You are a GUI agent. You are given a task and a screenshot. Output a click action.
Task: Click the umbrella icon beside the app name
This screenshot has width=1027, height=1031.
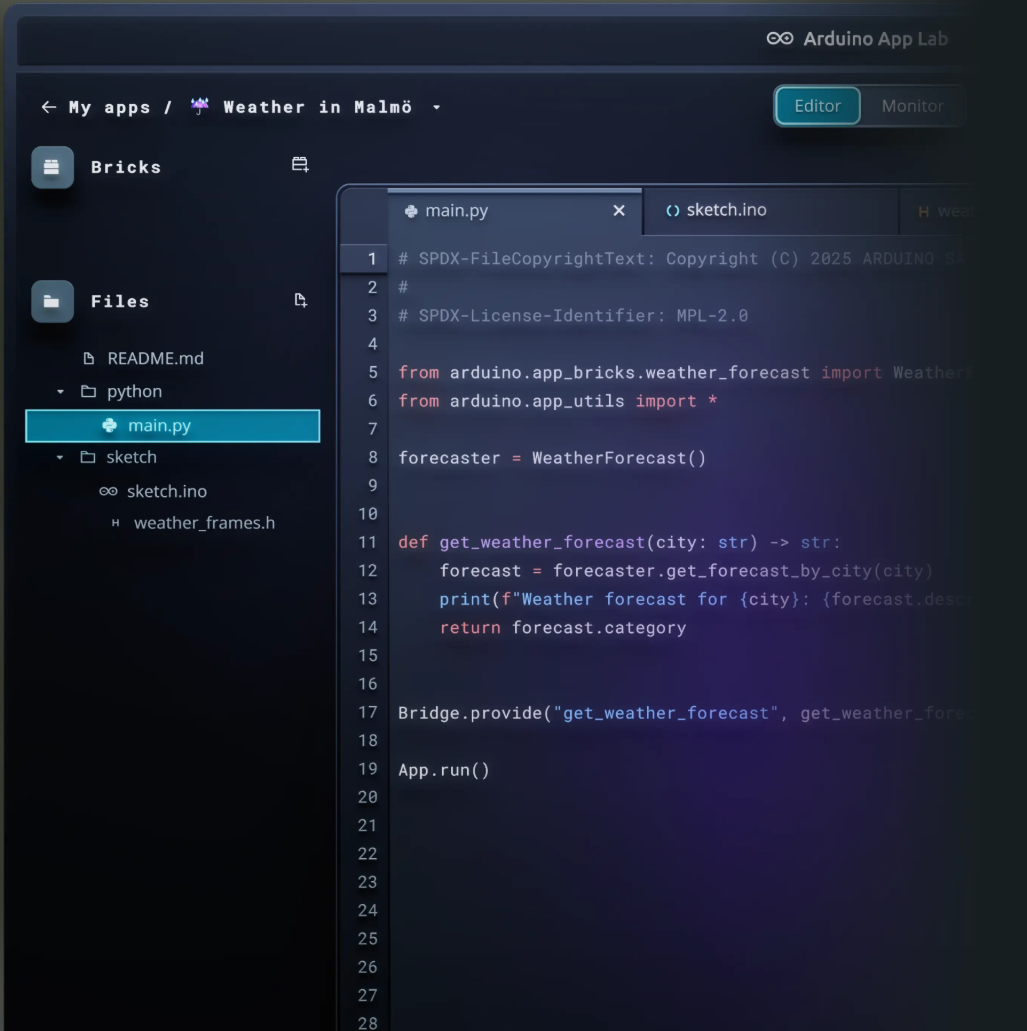pos(200,107)
